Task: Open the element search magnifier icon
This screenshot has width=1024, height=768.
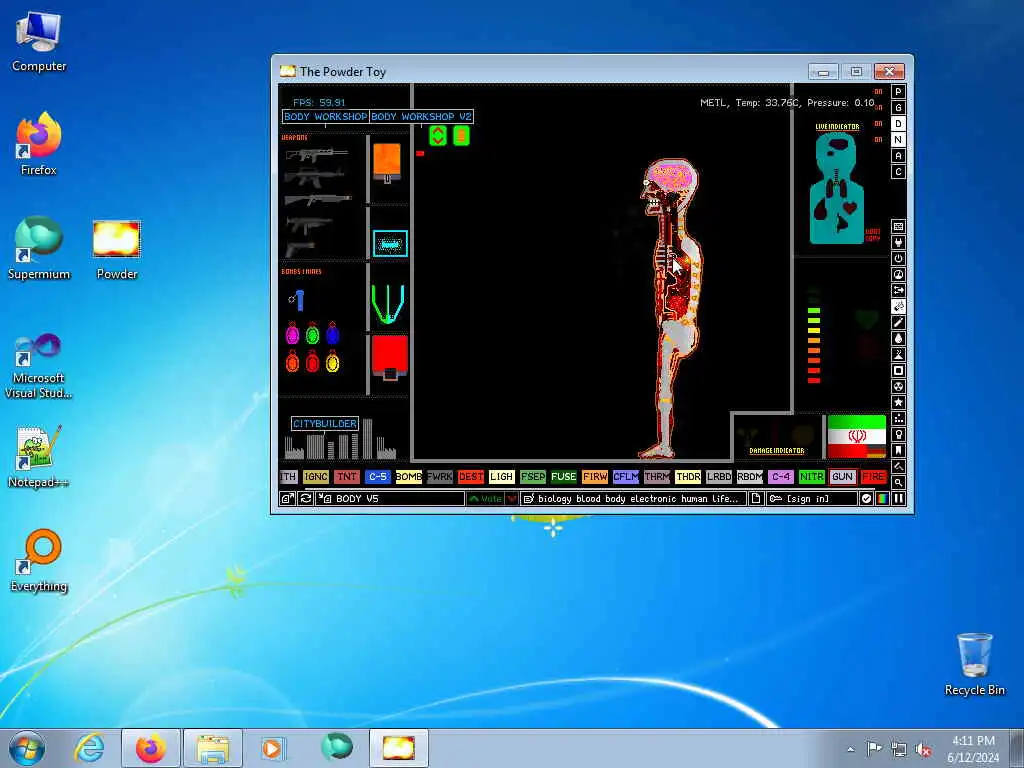Action: (x=898, y=483)
